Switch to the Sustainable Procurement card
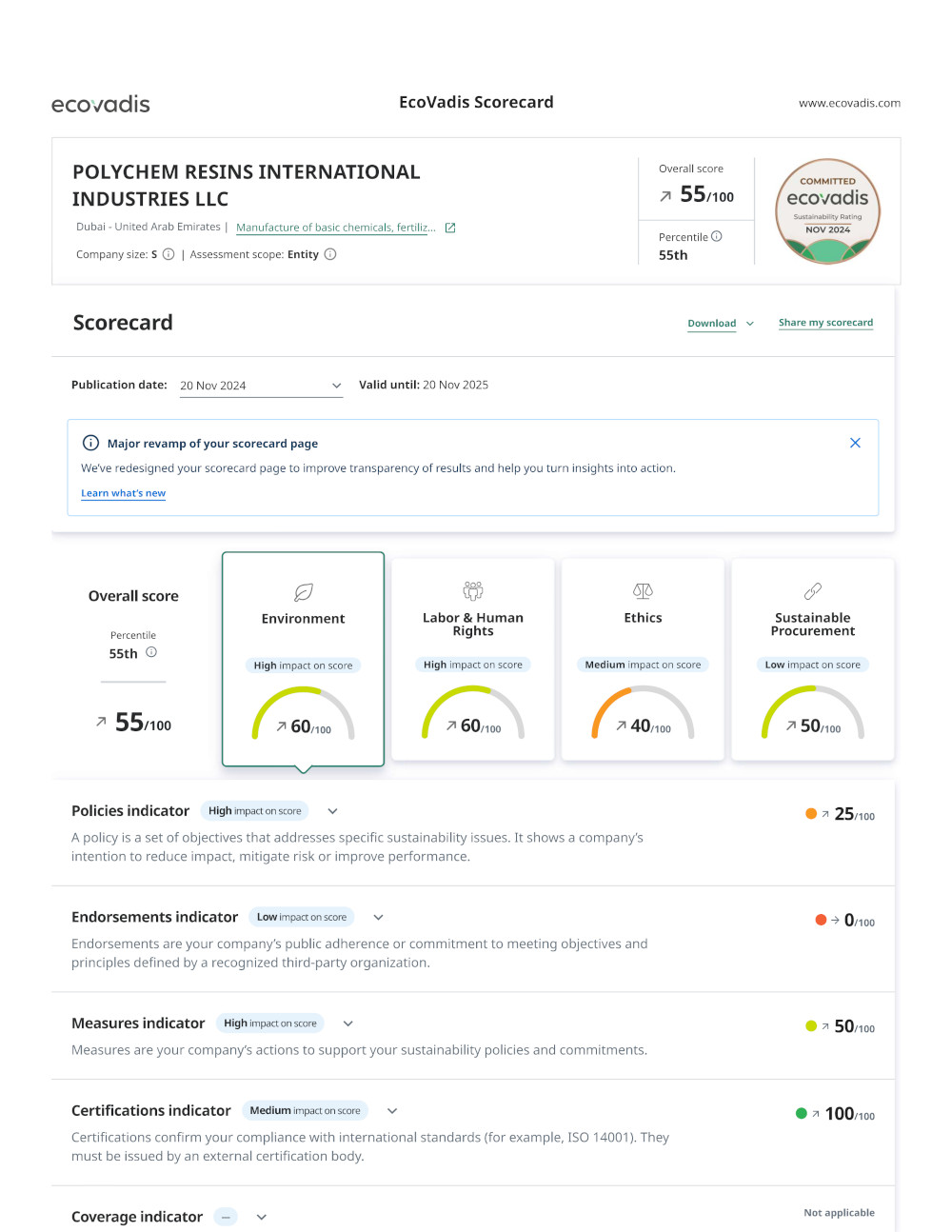 813,659
